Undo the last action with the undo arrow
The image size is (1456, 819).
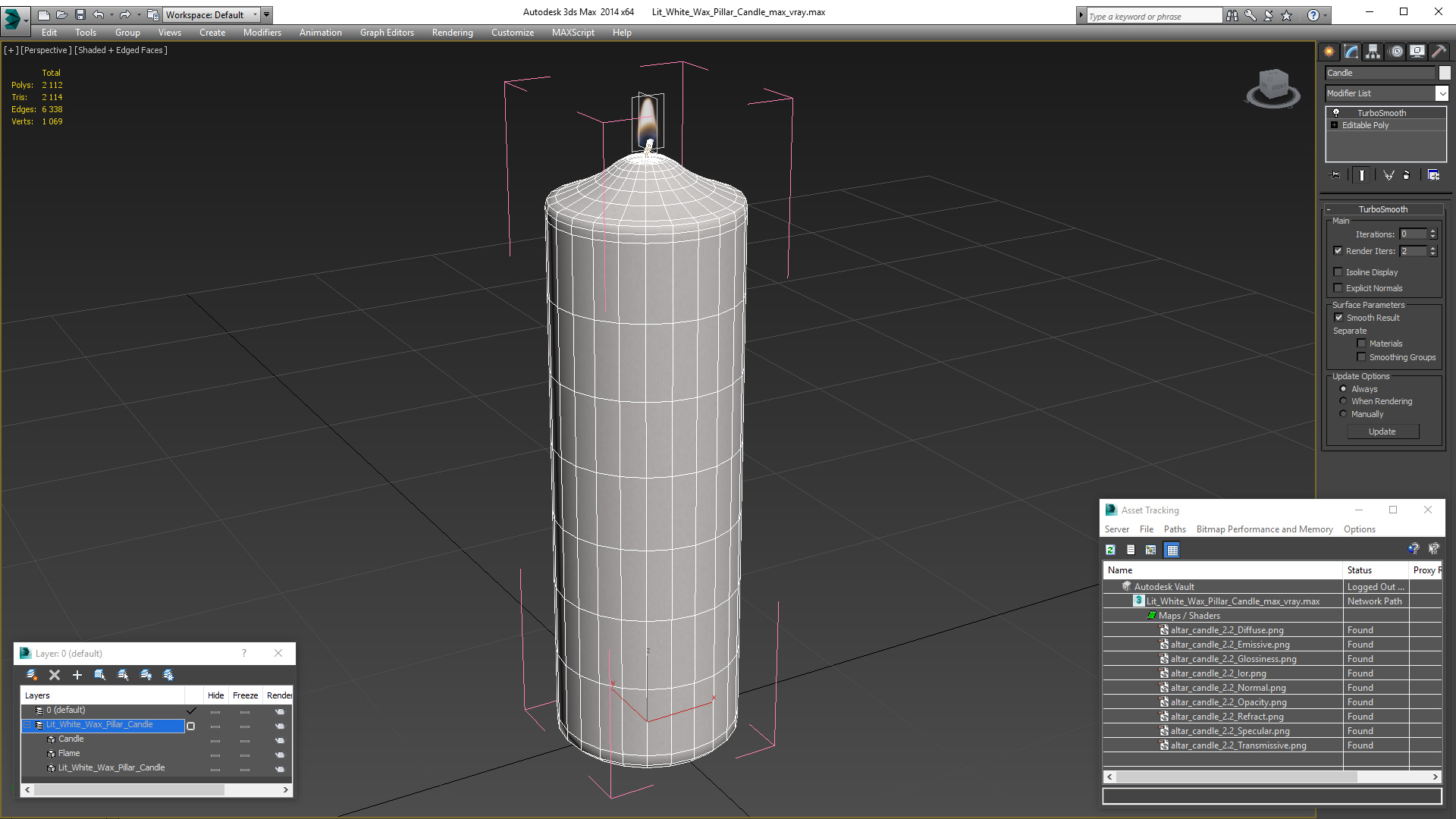(99, 14)
